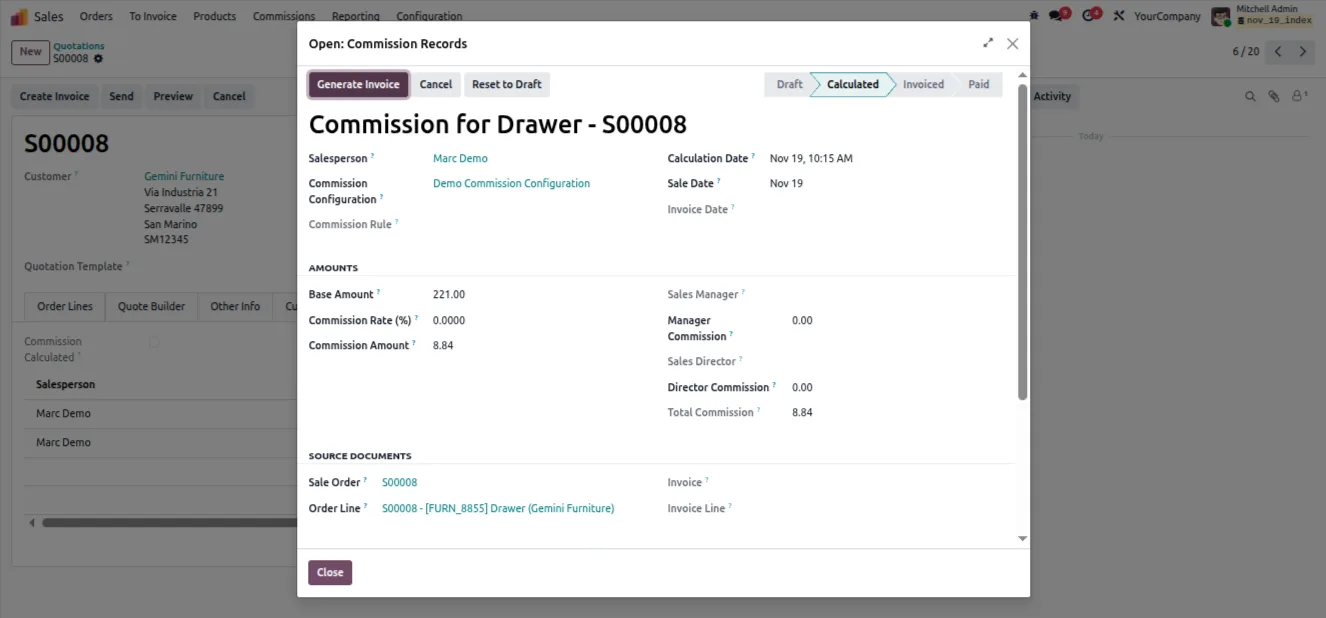
Task: Select the Invoiced status stage
Action: 923,84
